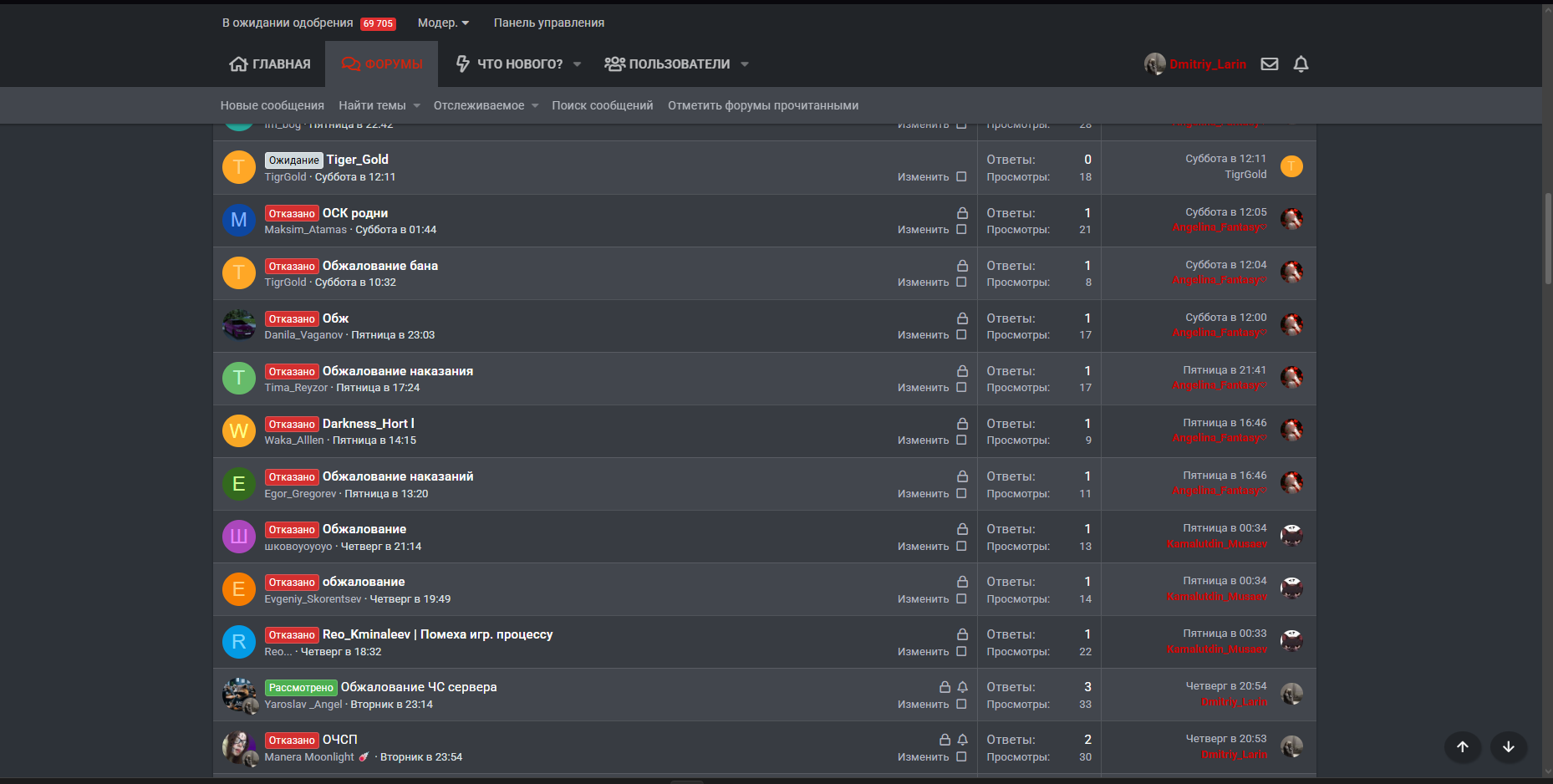Click the lock icon on ОСК родни thread

962,213
